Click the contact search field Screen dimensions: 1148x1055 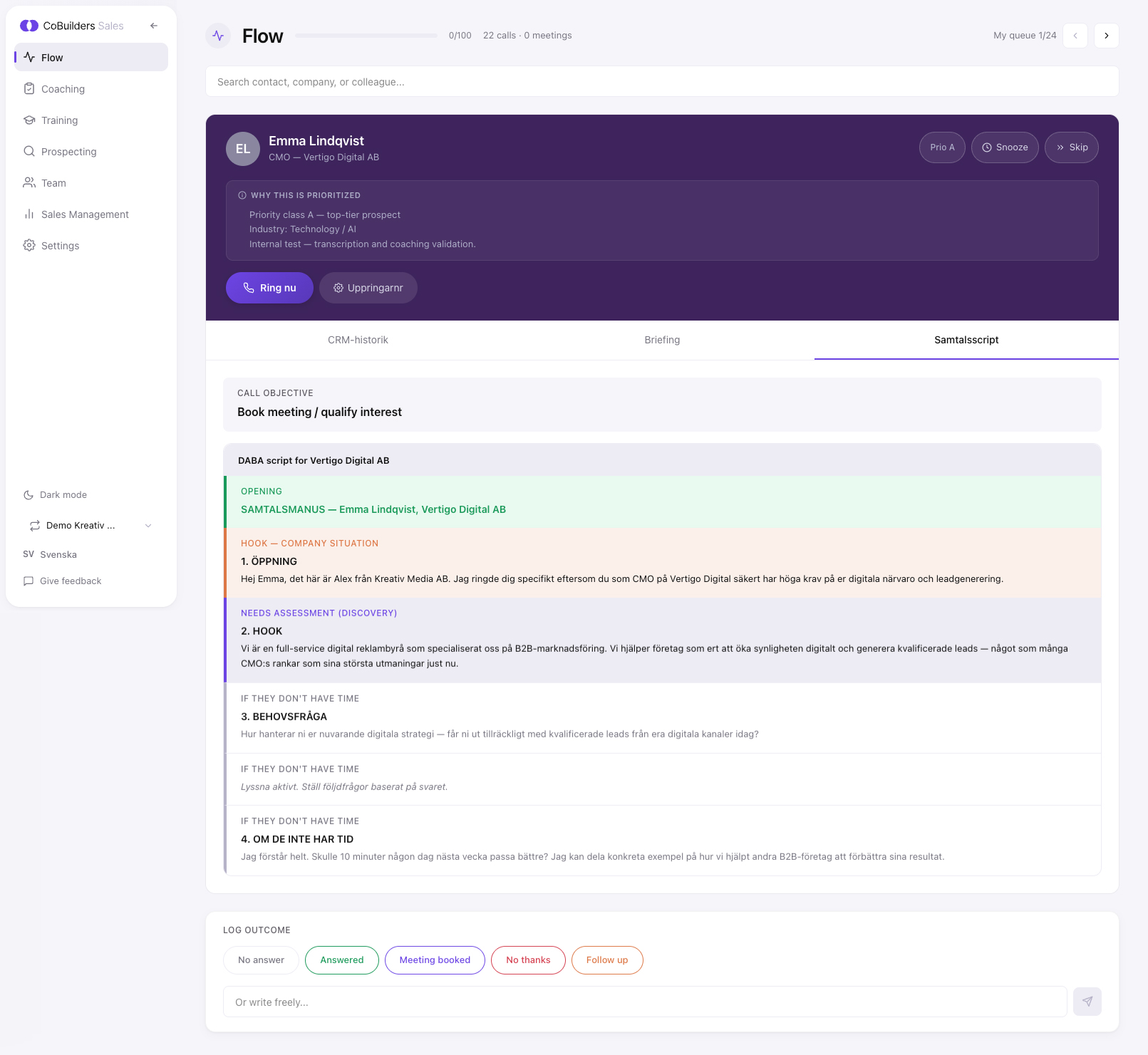[x=661, y=81]
